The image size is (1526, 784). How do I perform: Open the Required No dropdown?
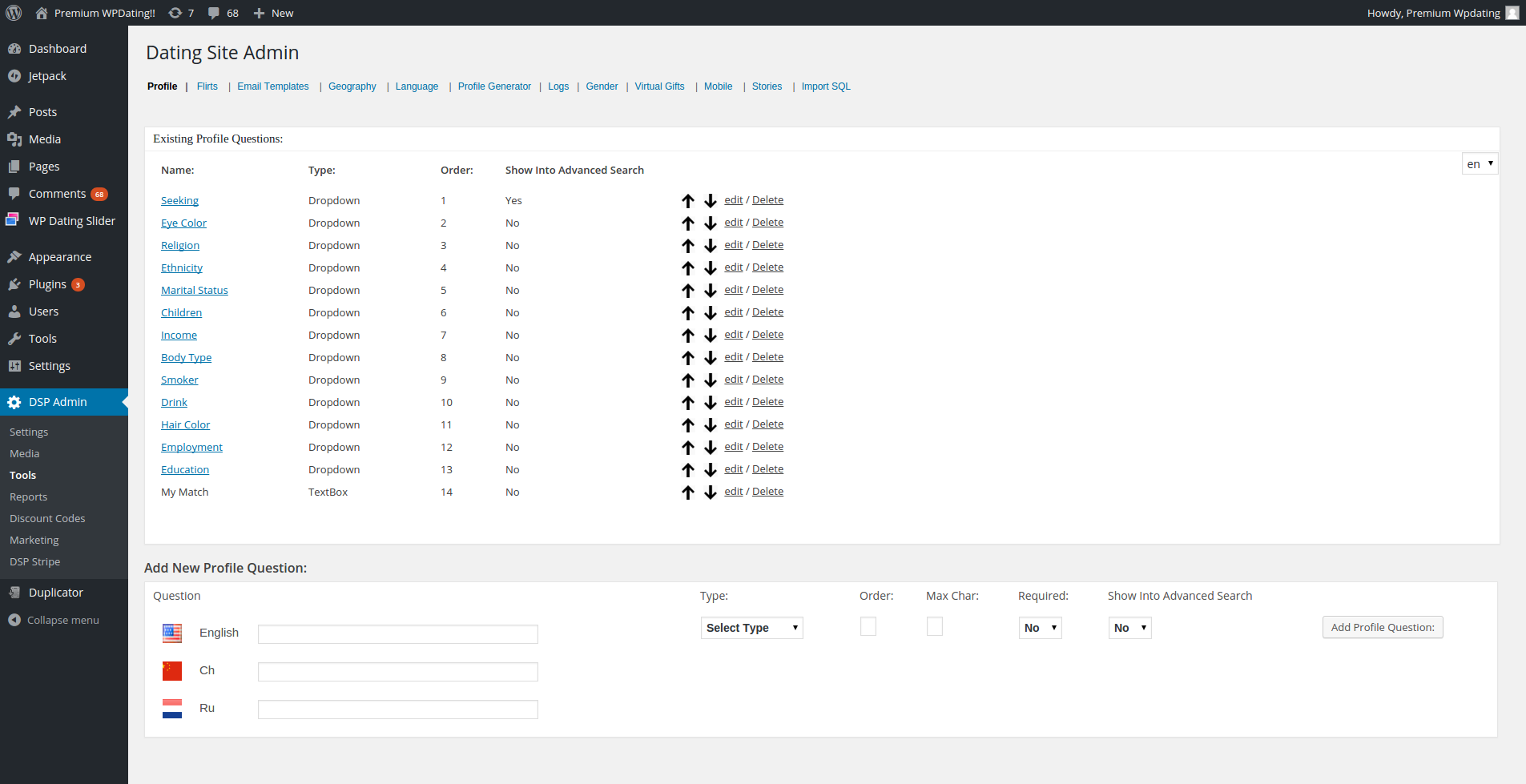pyautogui.click(x=1041, y=628)
